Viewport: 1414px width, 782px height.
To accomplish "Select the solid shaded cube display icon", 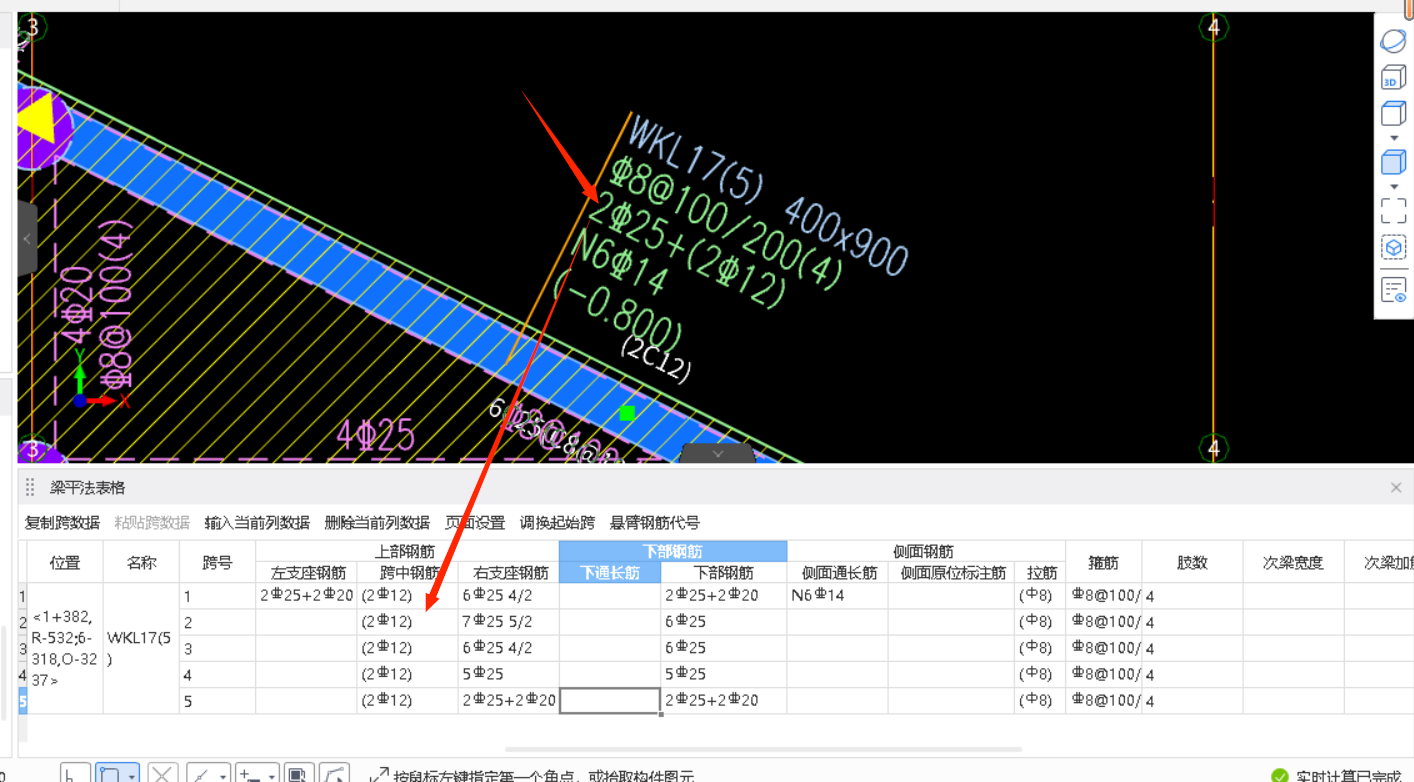I will [1393, 162].
